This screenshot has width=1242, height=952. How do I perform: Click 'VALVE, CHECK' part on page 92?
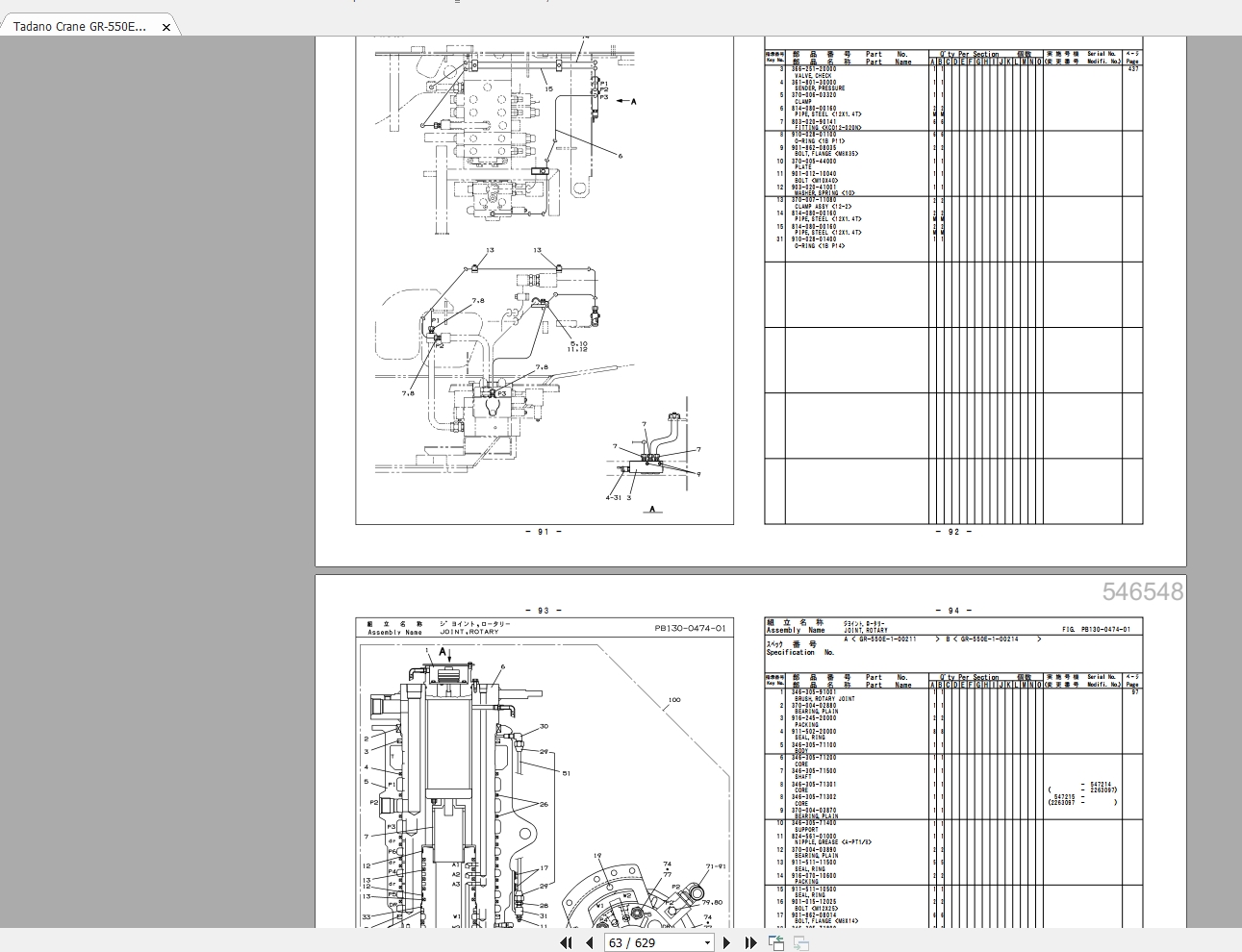[813, 76]
